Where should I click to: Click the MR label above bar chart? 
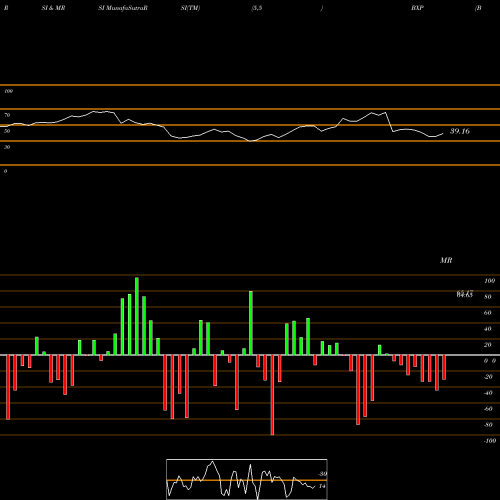tap(446, 260)
